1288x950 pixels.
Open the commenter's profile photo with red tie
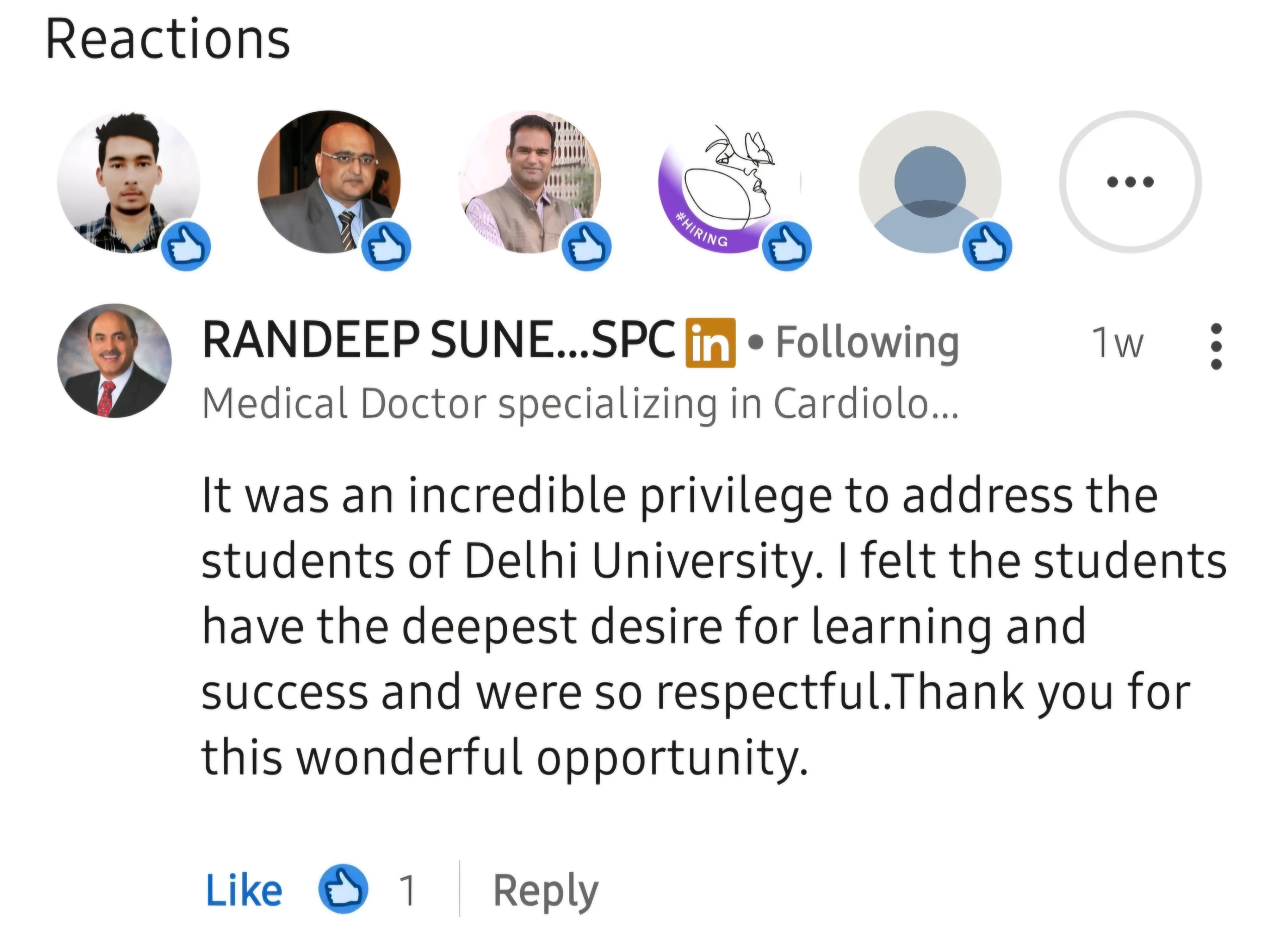115,361
